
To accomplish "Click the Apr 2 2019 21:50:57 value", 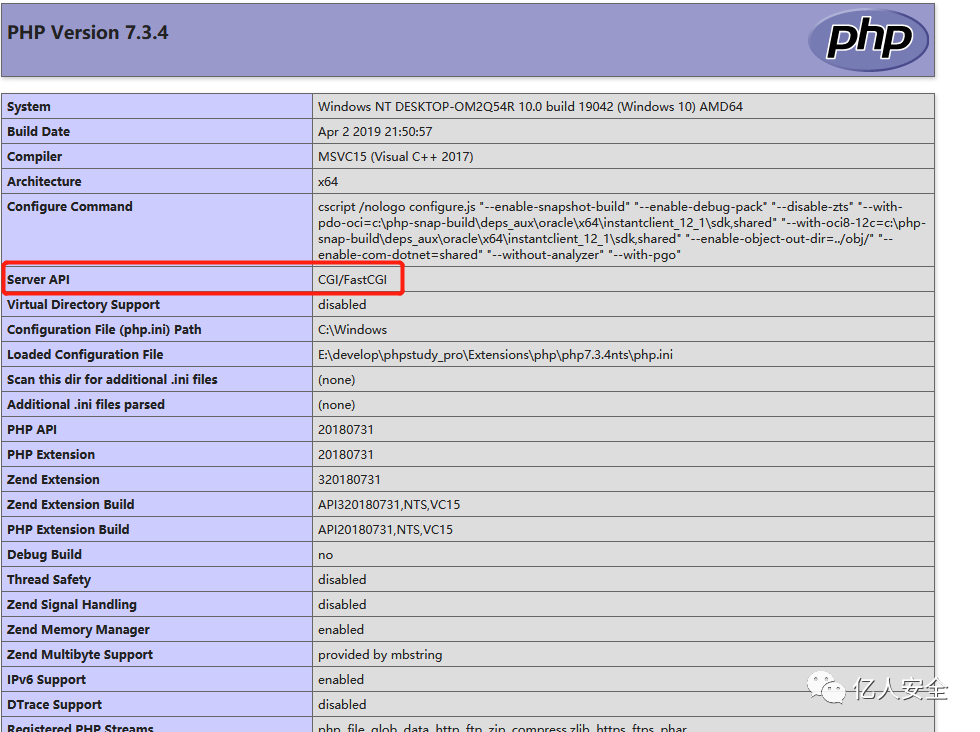I will point(375,132).
